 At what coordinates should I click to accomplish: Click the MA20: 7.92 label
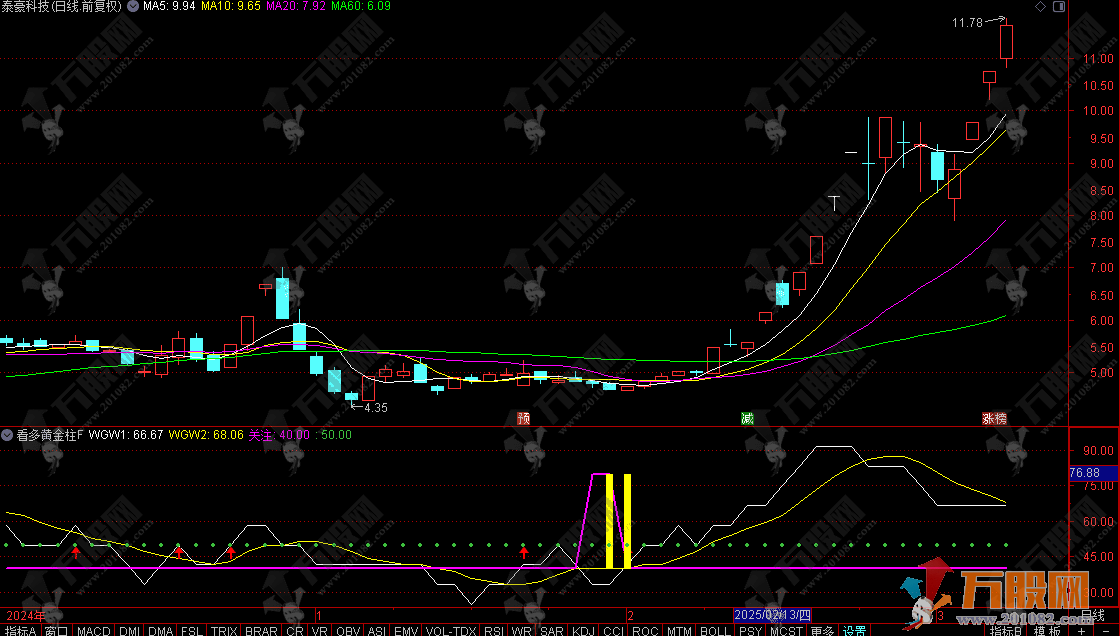[296, 6]
